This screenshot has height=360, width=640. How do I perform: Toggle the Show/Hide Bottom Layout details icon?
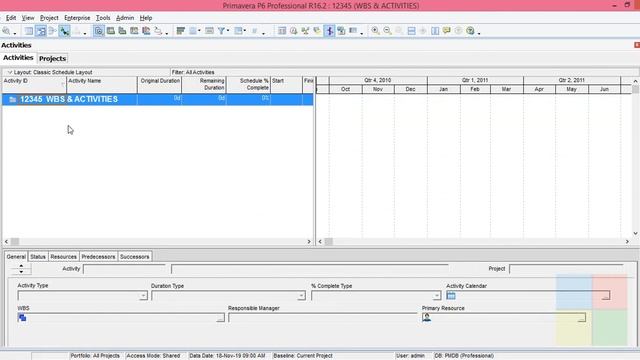tap(99, 31)
